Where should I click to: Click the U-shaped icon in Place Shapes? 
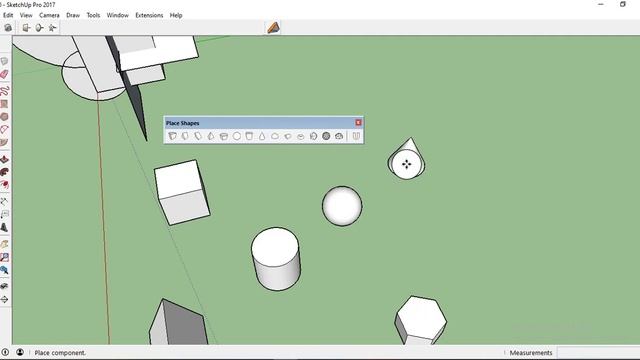pos(356,136)
